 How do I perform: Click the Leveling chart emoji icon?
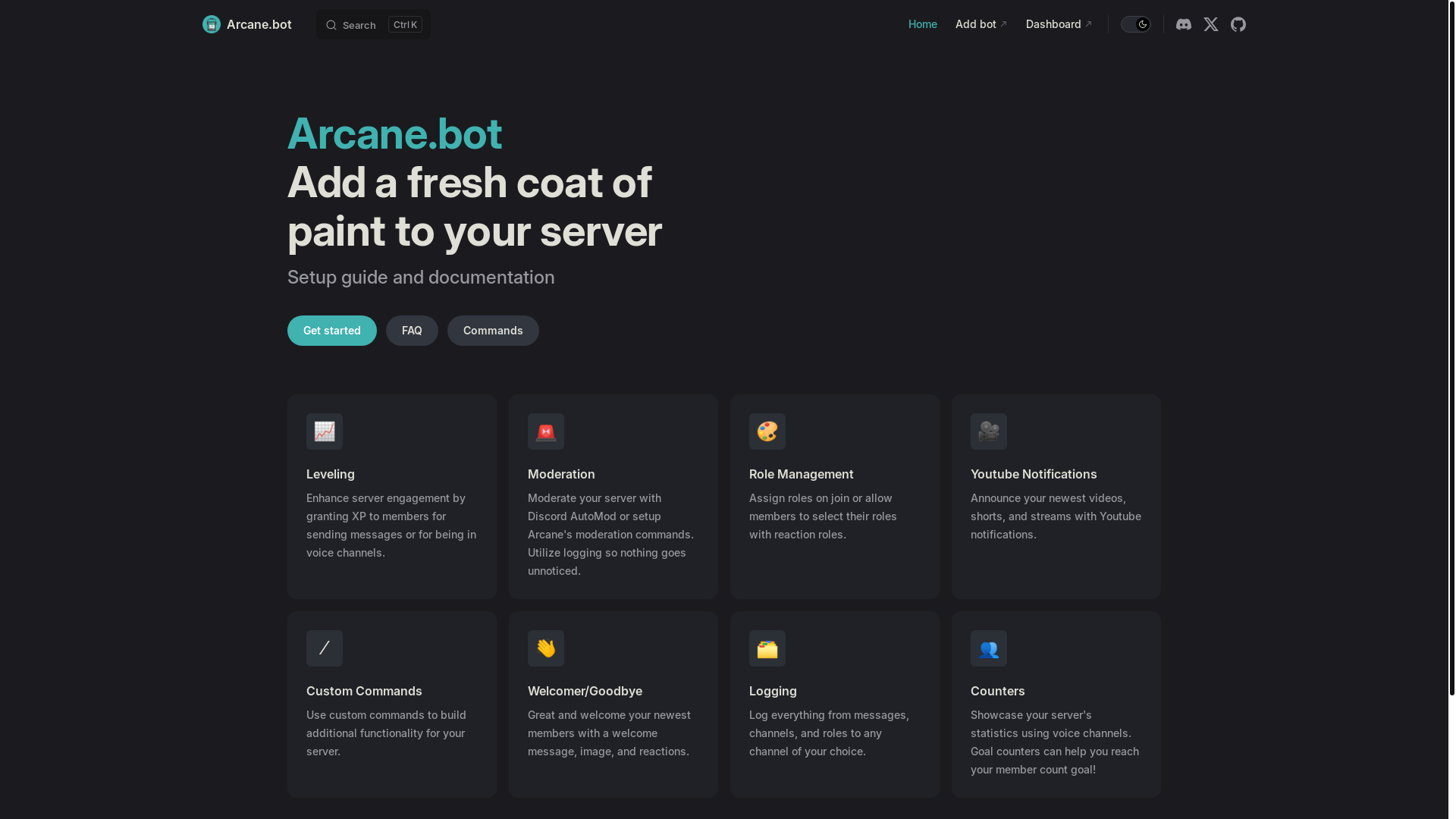325,431
